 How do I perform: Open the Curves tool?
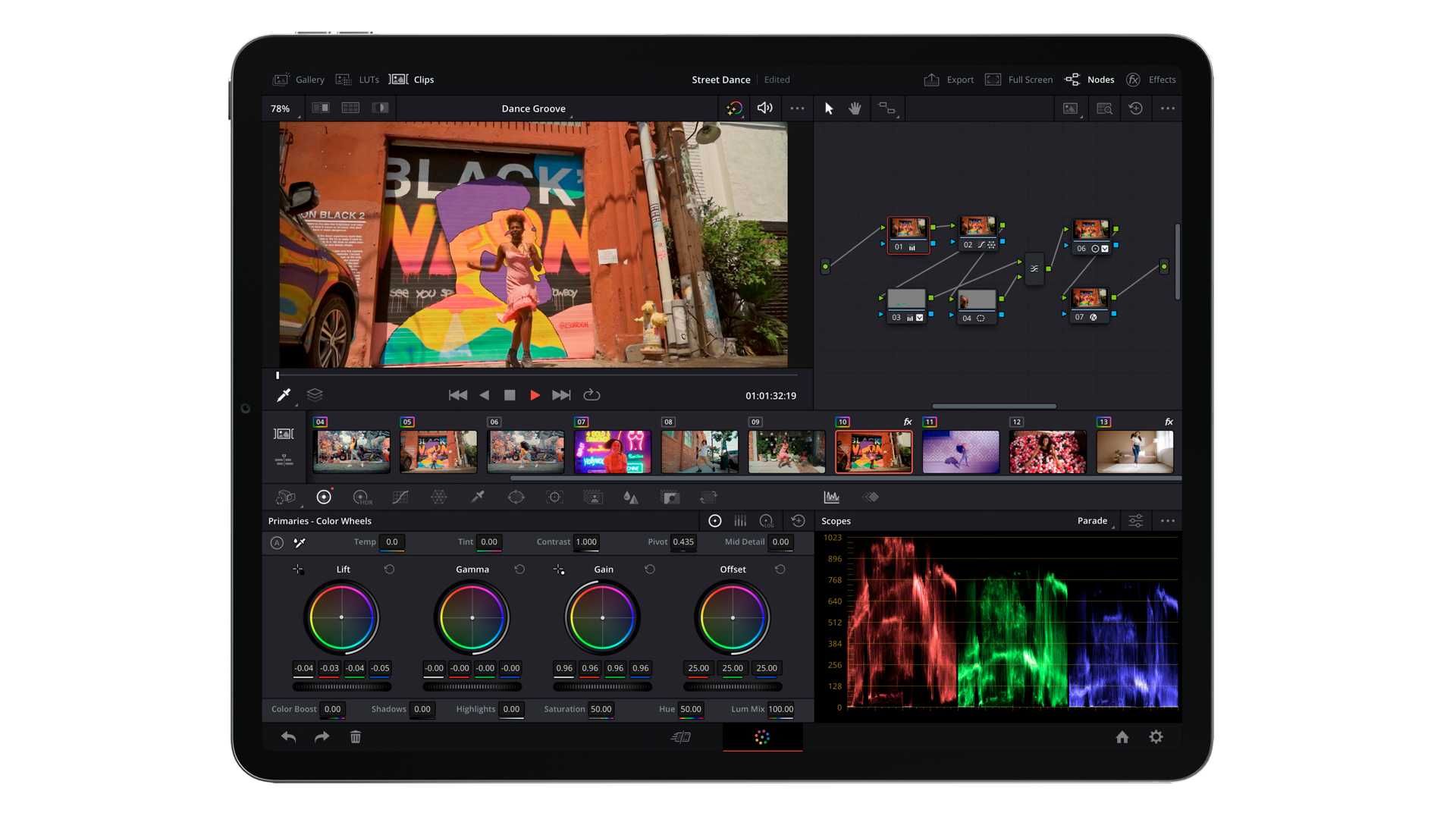(400, 497)
